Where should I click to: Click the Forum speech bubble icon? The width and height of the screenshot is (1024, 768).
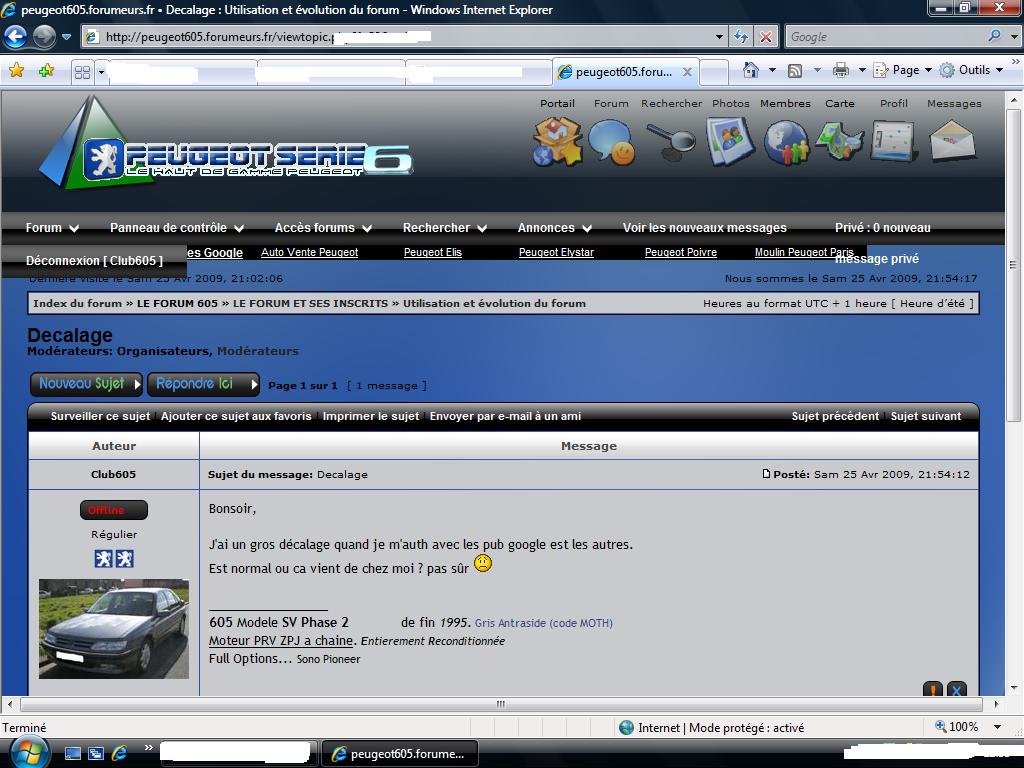coord(611,142)
